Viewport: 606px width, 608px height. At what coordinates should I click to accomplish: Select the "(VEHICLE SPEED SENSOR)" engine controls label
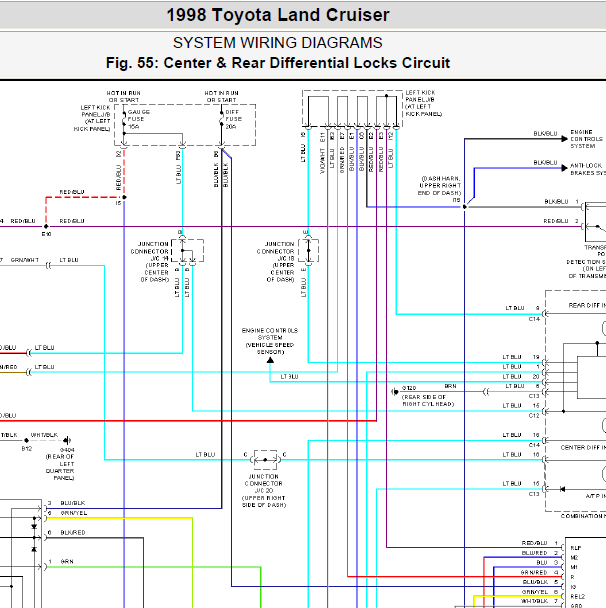[270, 348]
